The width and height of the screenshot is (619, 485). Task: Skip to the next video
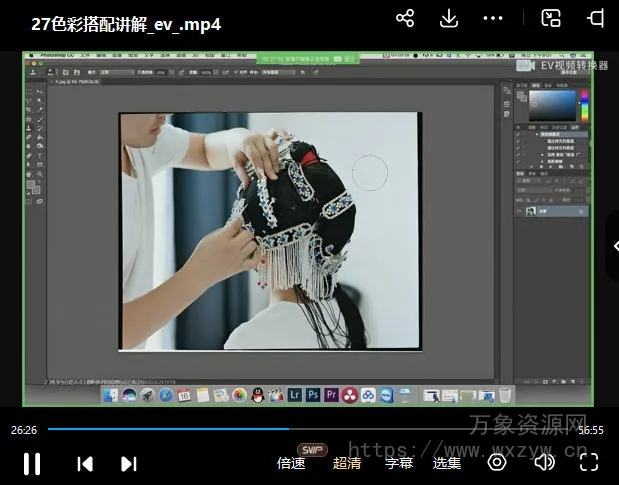coord(128,463)
